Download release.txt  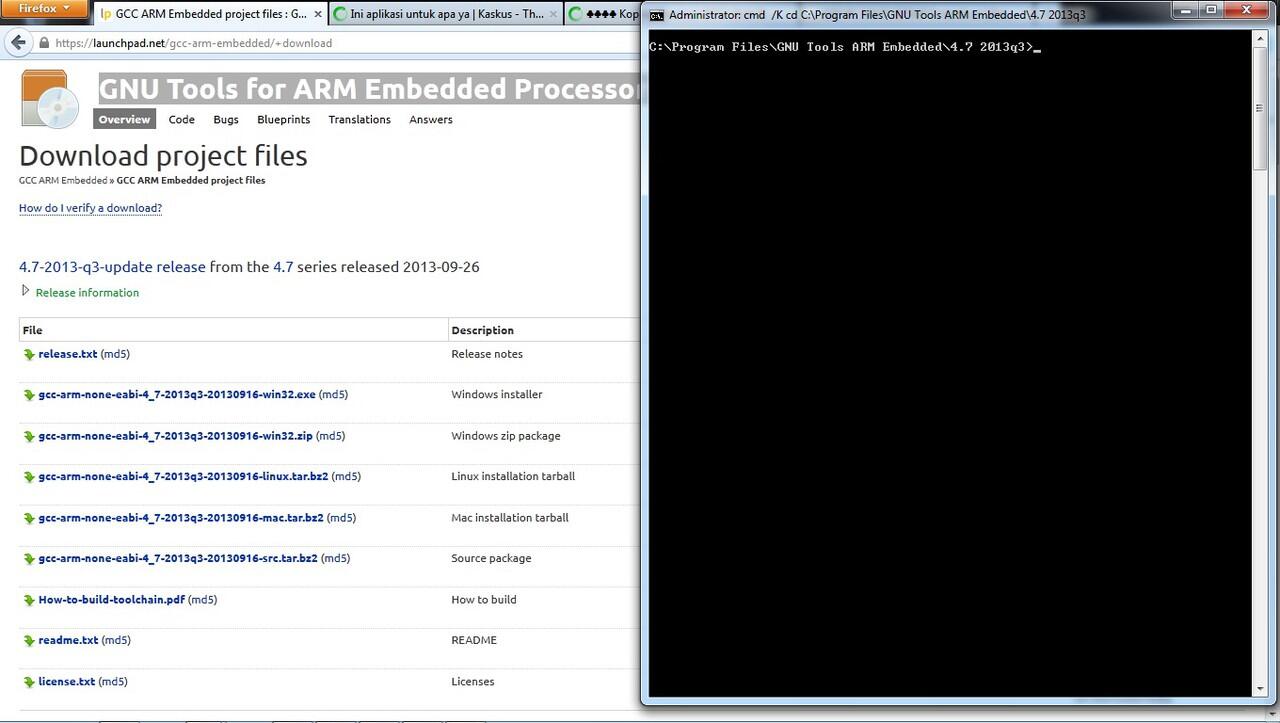tap(68, 354)
